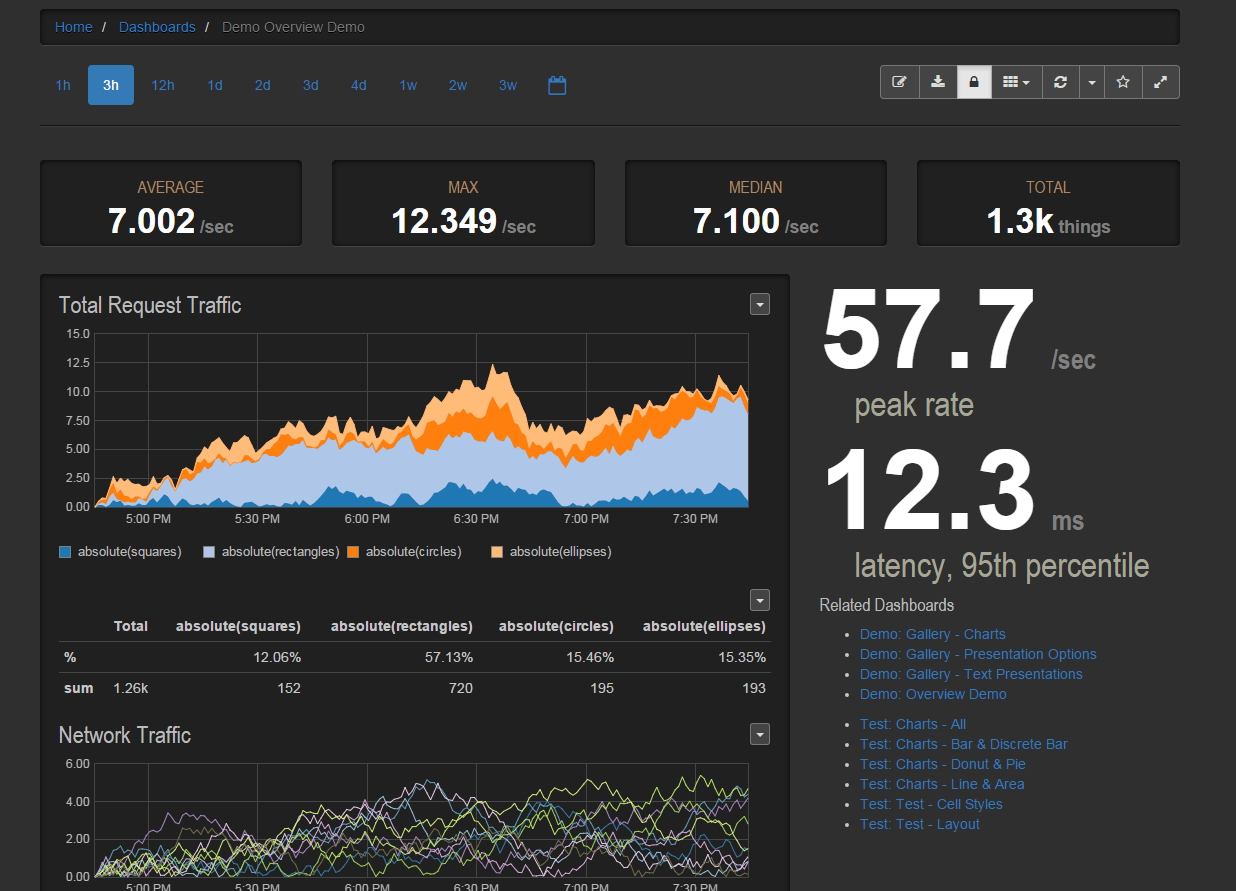The image size is (1236, 891).
Task: Toggle the dashboard lock button
Action: click(974, 82)
